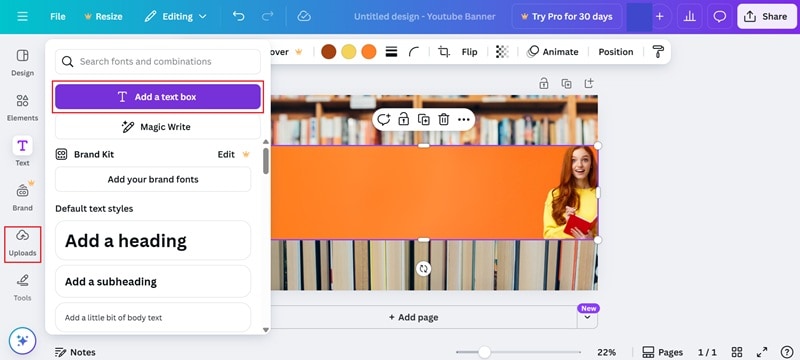Open more options three dots
This screenshot has width=800, height=360.
coord(463,119)
